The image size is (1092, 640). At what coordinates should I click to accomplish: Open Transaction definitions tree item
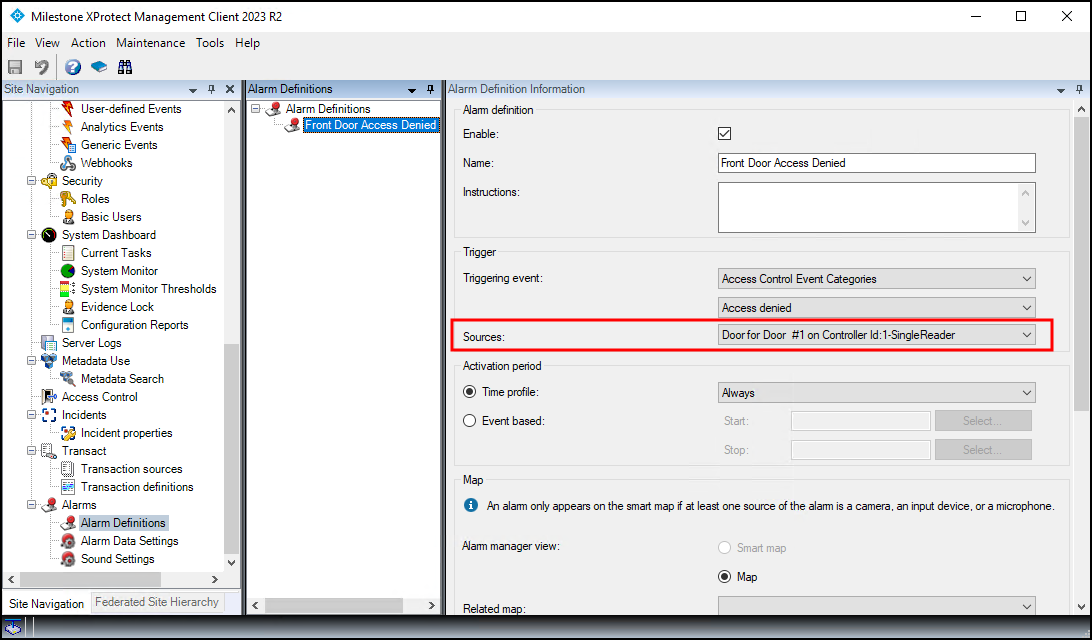pos(137,487)
